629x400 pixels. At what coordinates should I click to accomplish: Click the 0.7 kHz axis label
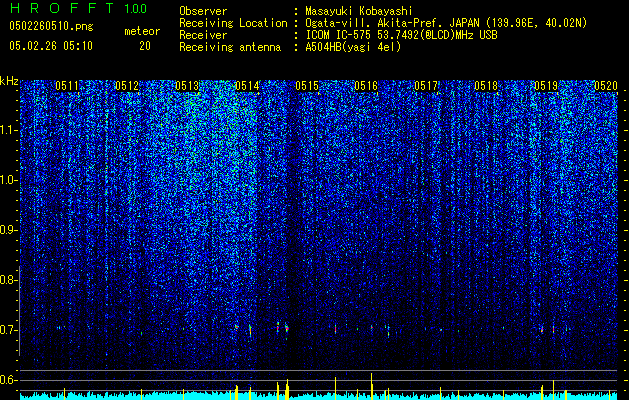click(7, 330)
